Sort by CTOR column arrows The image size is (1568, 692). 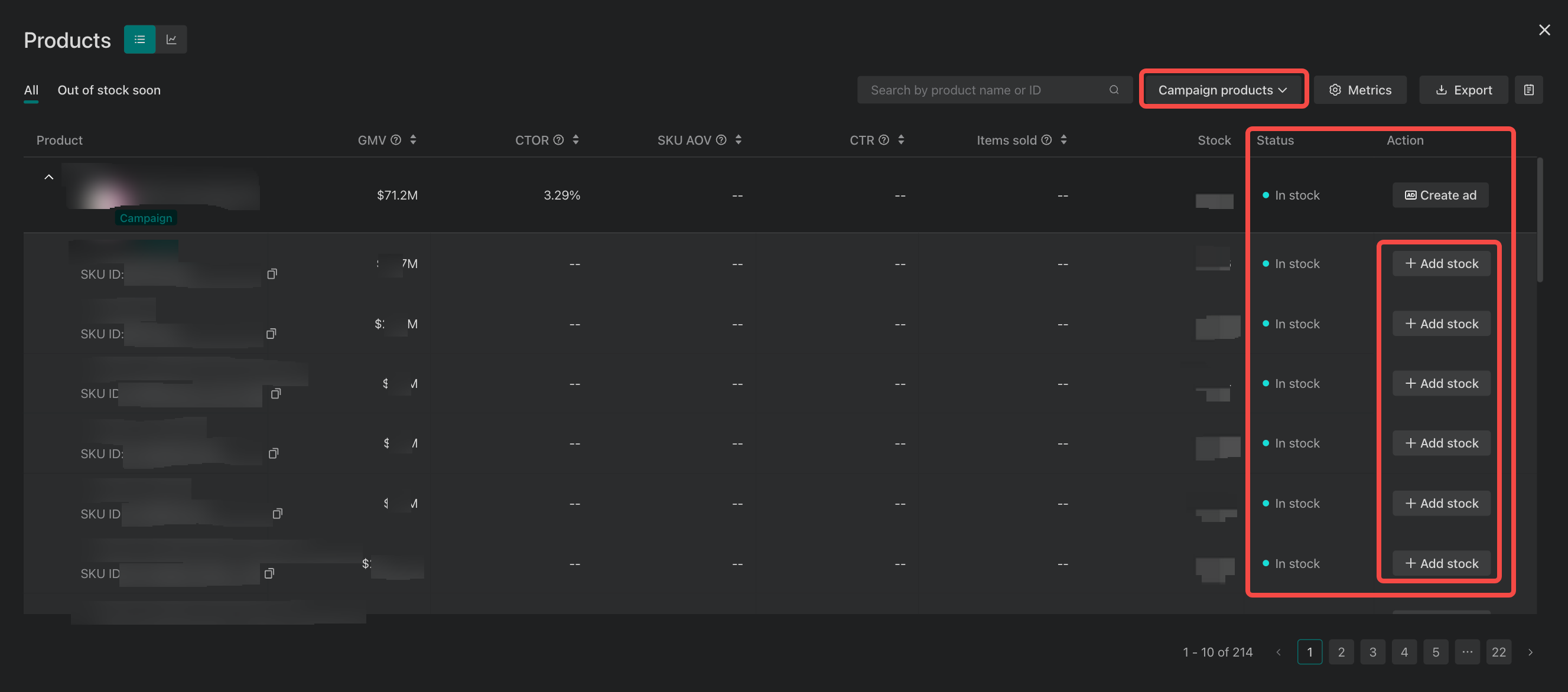(575, 140)
